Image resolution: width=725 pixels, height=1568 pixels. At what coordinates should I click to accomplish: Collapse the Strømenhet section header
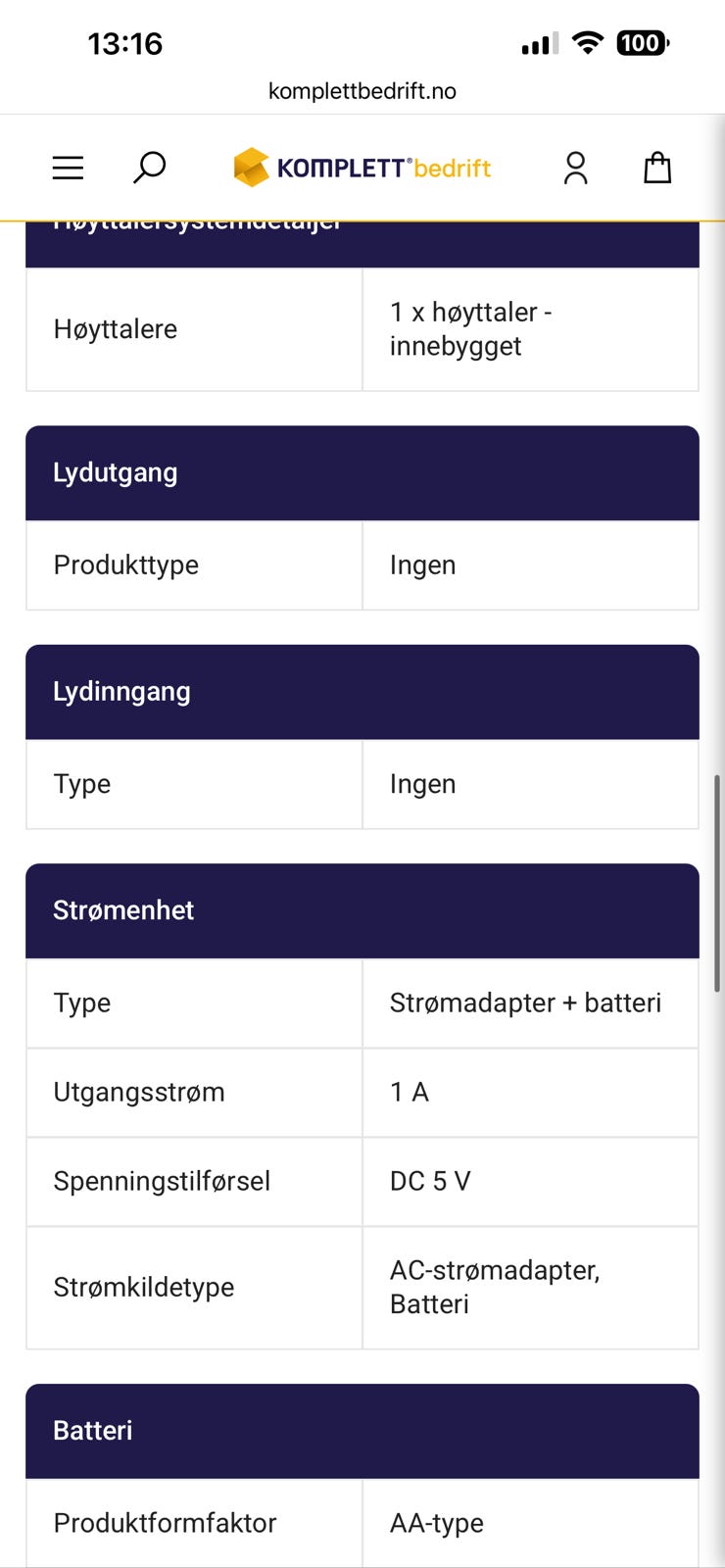362,910
